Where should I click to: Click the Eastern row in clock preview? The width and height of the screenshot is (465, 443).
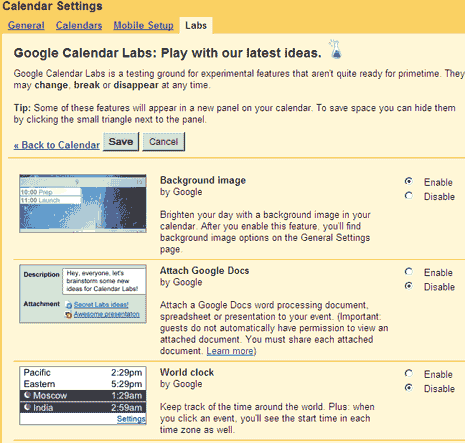click(x=83, y=384)
